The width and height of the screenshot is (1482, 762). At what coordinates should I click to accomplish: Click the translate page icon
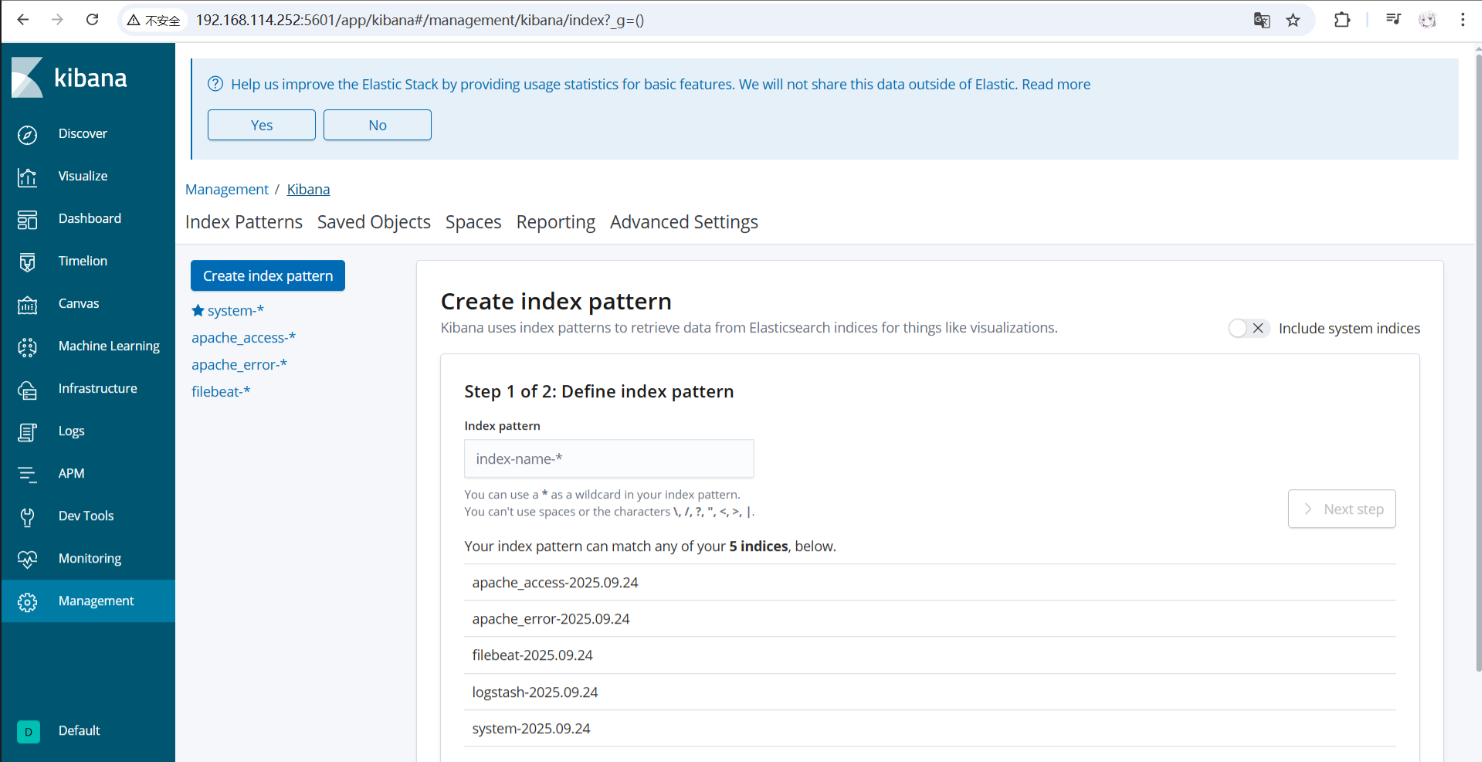point(1262,20)
